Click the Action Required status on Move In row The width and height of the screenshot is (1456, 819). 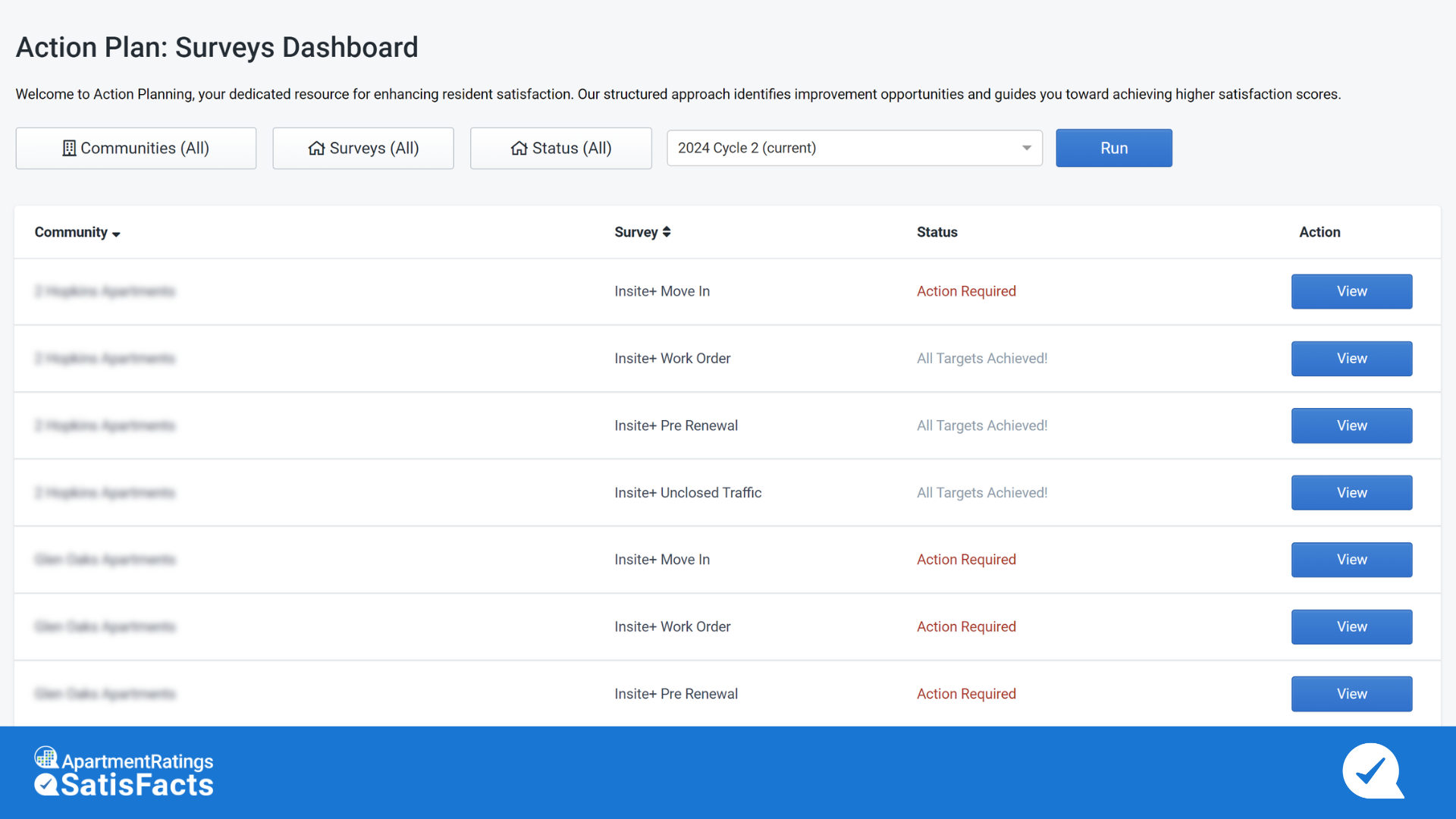coord(966,291)
